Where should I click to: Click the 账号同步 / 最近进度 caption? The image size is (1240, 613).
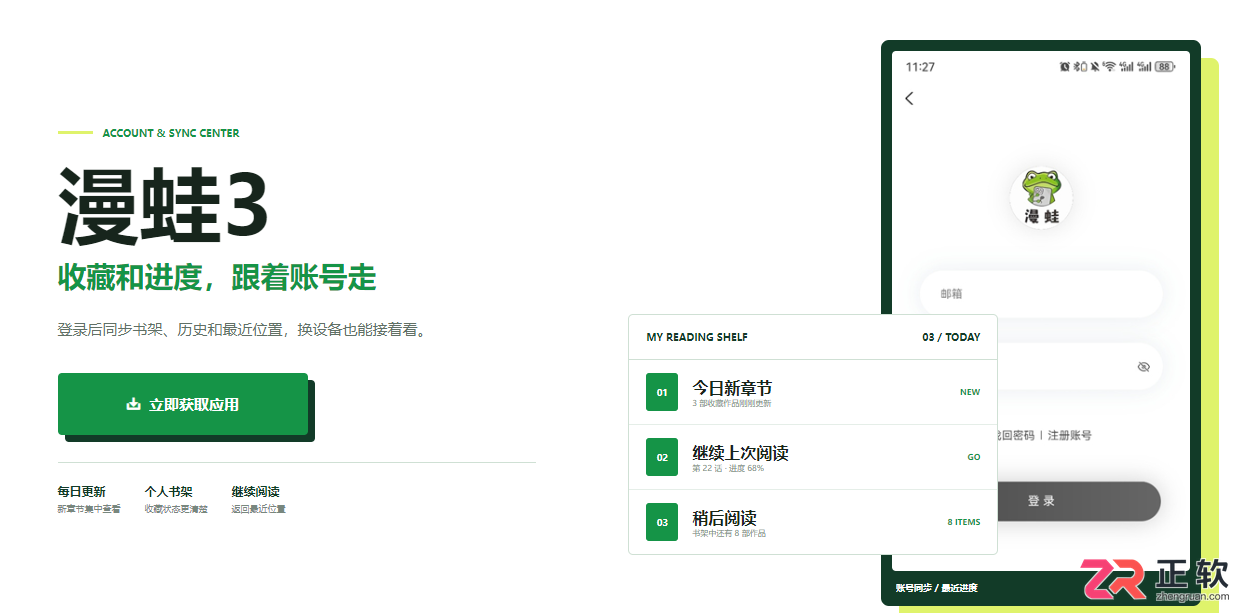coord(937,588)
